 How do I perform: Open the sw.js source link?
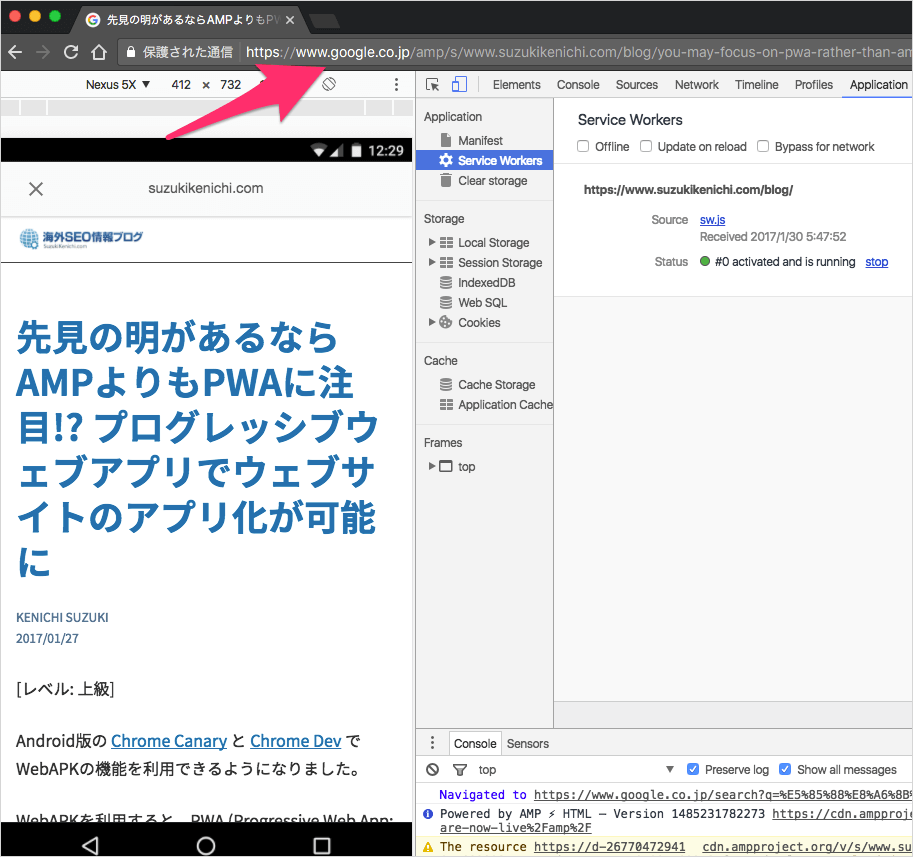[712, 219]
